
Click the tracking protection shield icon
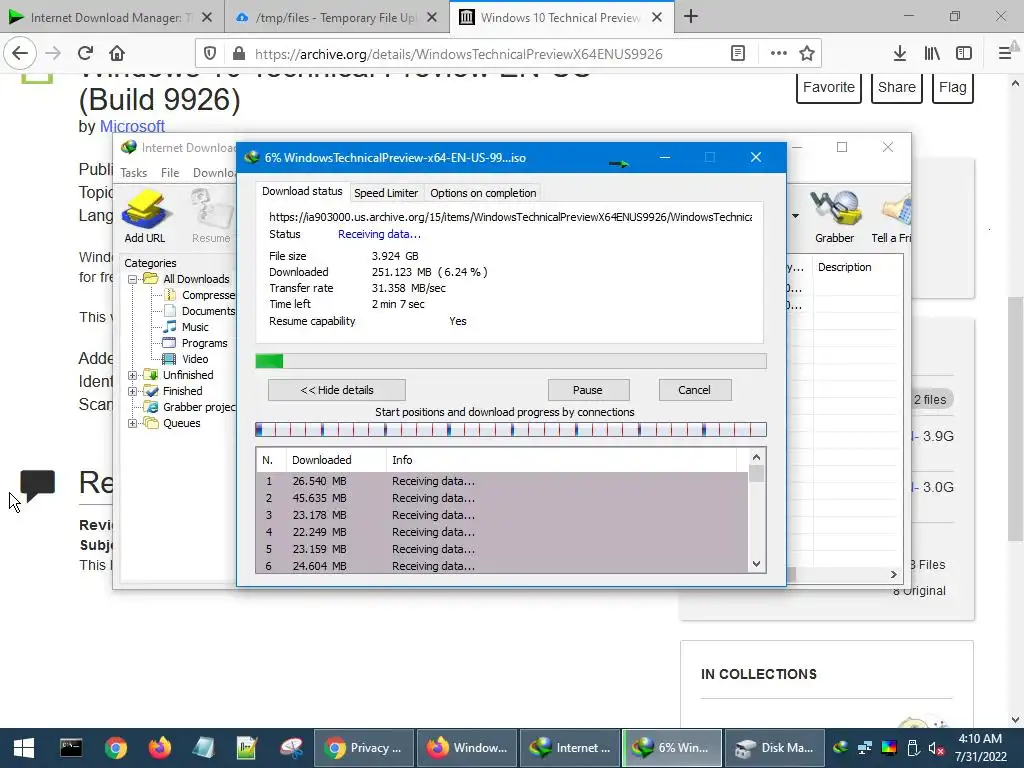[210, 54]
